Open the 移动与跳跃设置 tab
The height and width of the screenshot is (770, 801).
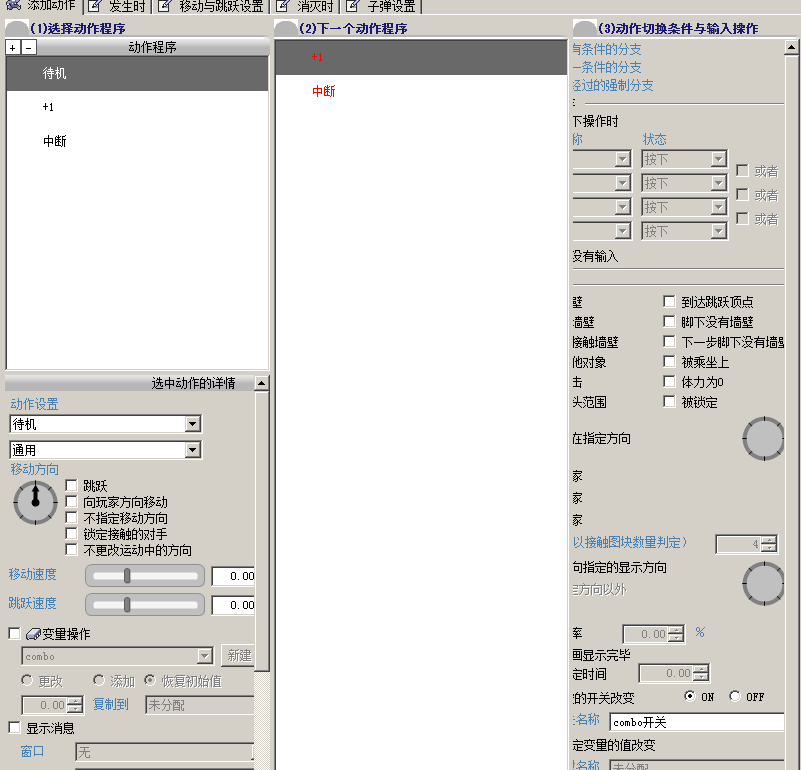pos(211,6)
